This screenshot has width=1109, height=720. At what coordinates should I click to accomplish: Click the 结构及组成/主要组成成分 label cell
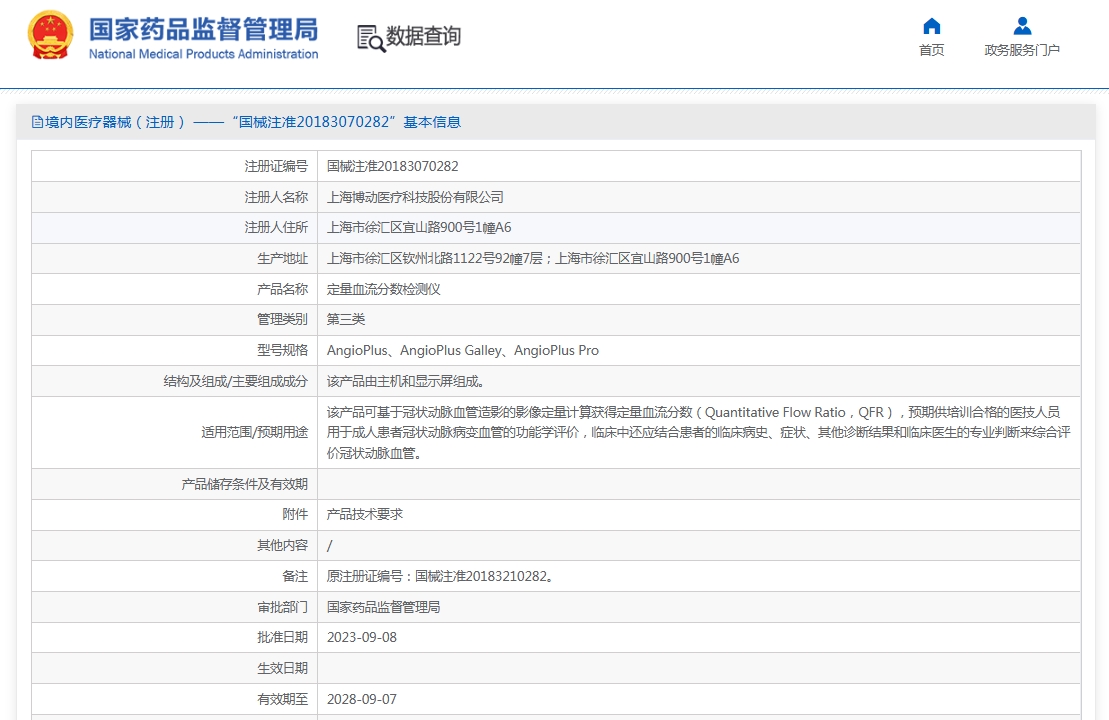(x=175, y=381)
